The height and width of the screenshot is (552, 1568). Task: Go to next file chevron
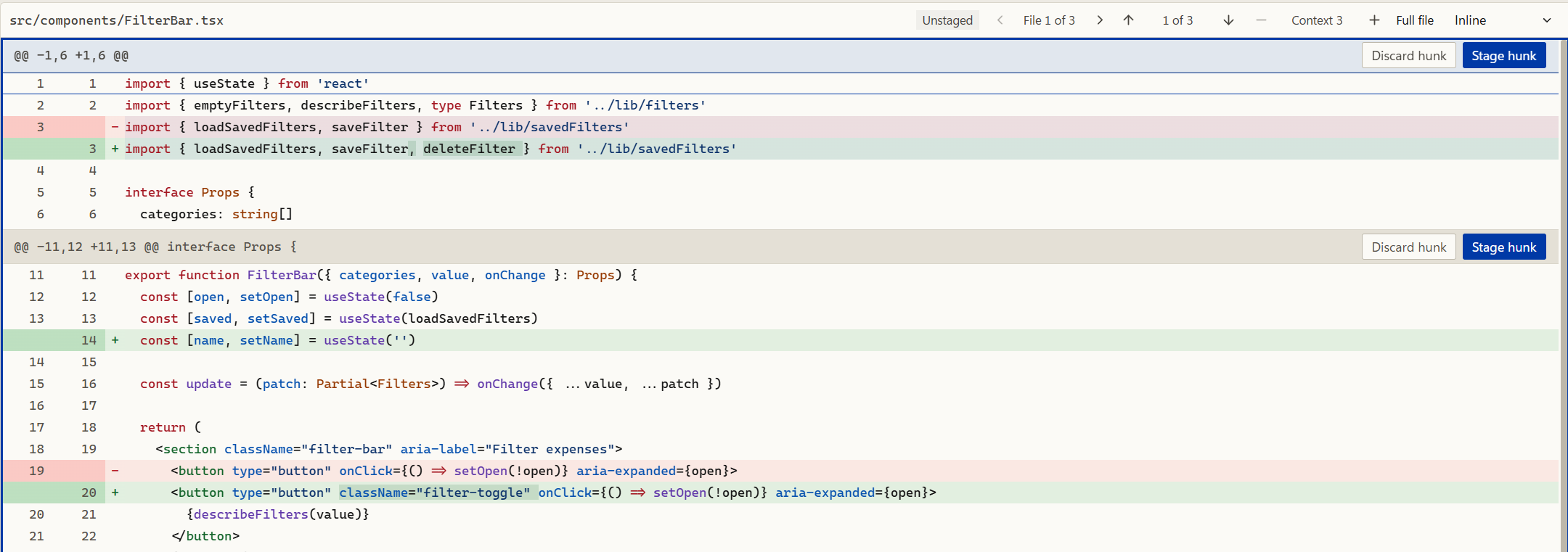(x=1100, y=20)
